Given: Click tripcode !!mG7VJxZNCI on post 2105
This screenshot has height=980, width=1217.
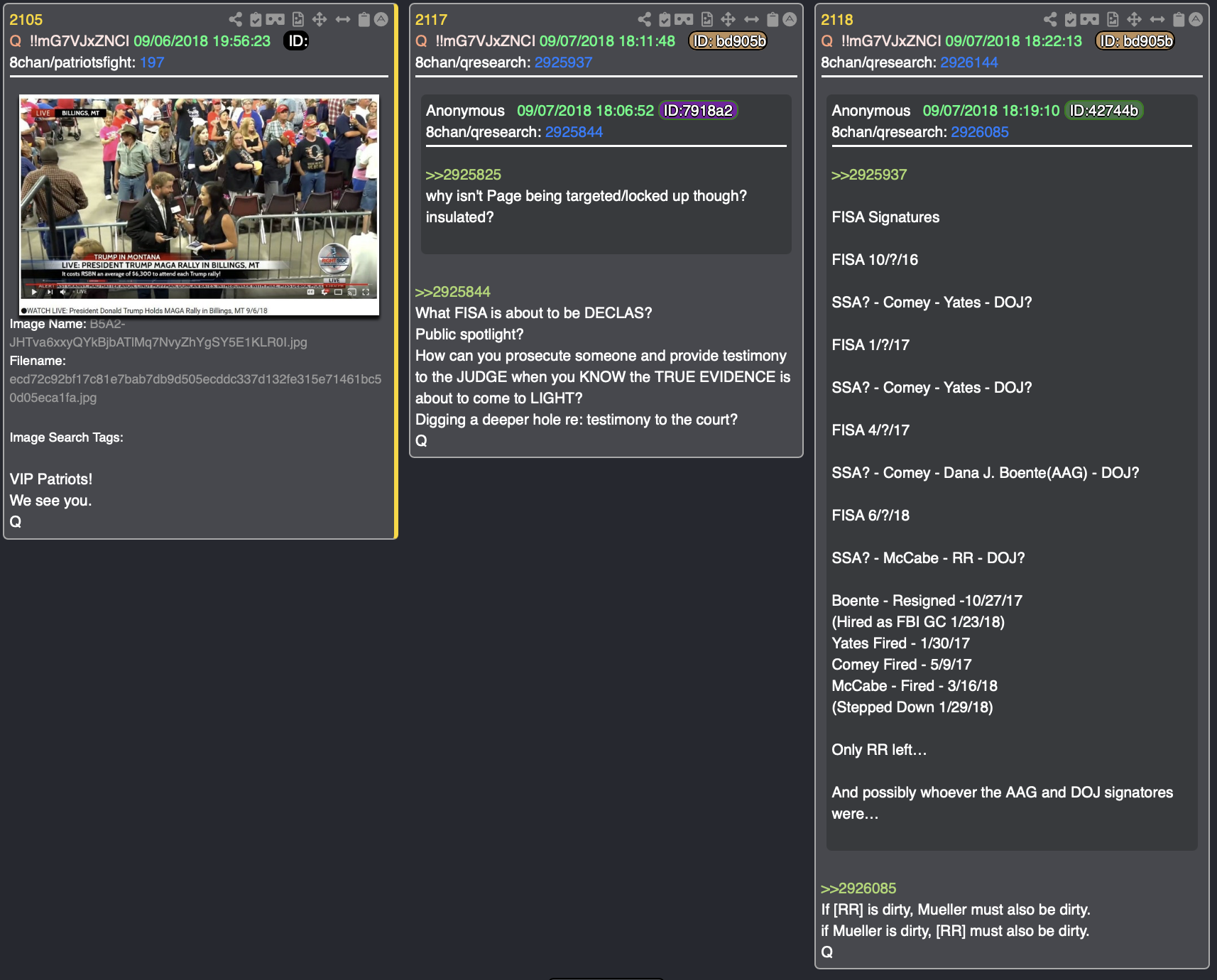Looking at the screenshot, I should click(80, 41).
